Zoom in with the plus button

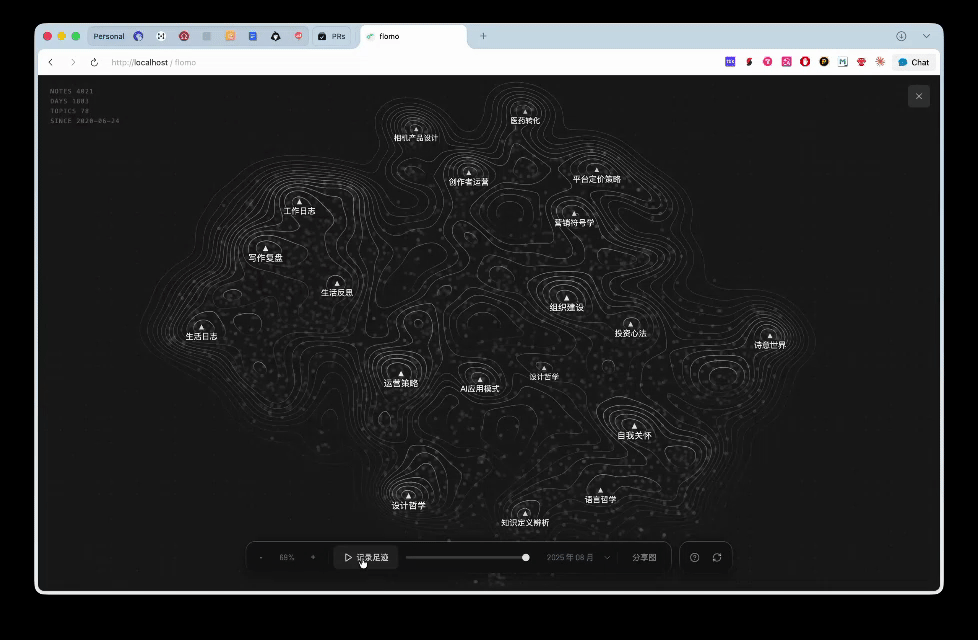click(313, 558)
